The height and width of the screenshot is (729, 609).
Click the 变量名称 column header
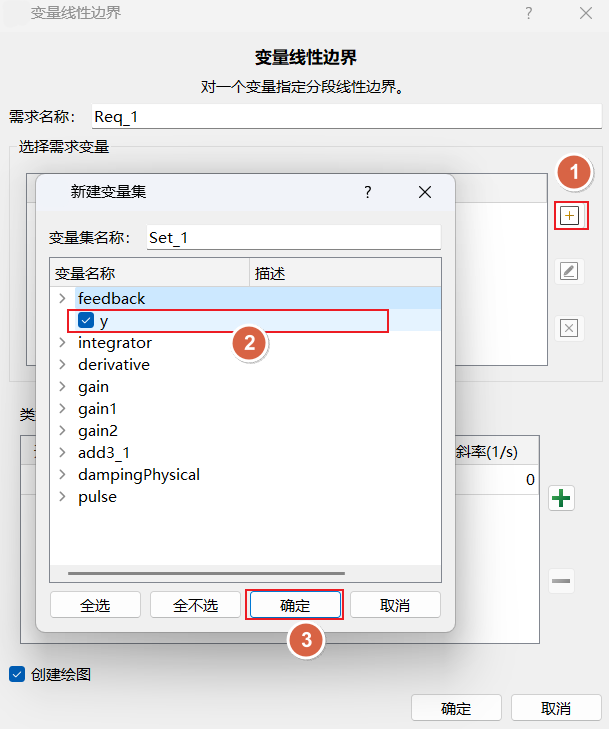point(148,273)
